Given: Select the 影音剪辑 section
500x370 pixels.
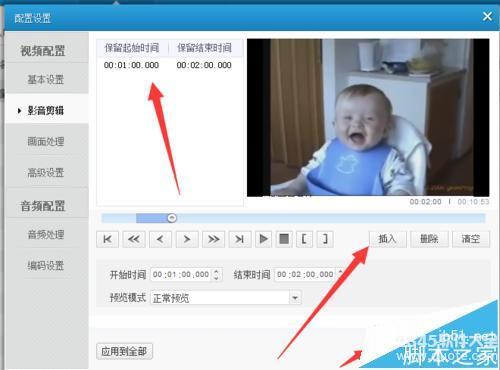Looking at the screenshot, I should click(46, 110).
